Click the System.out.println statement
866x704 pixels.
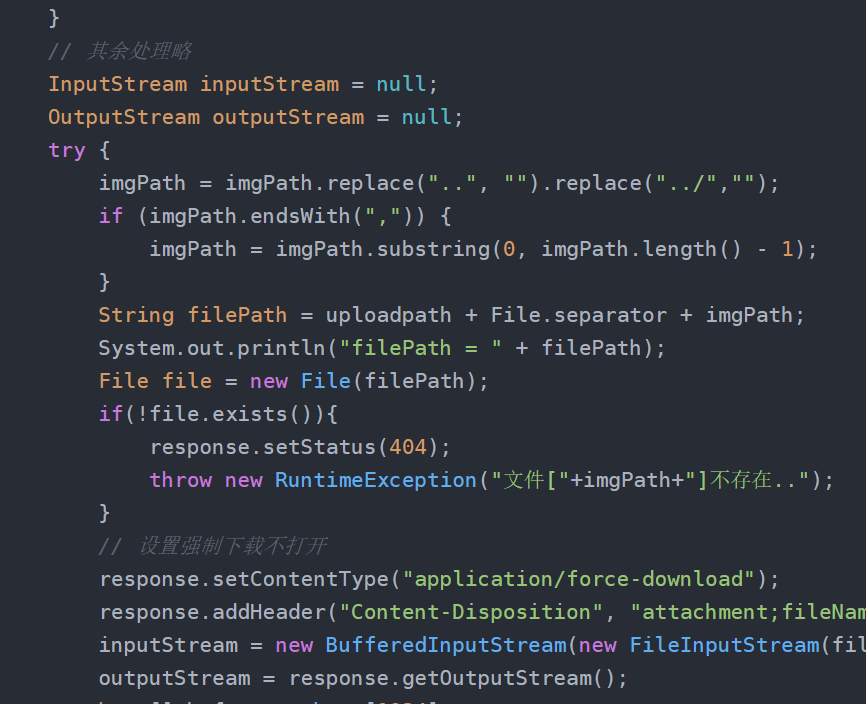coord(382,348)
